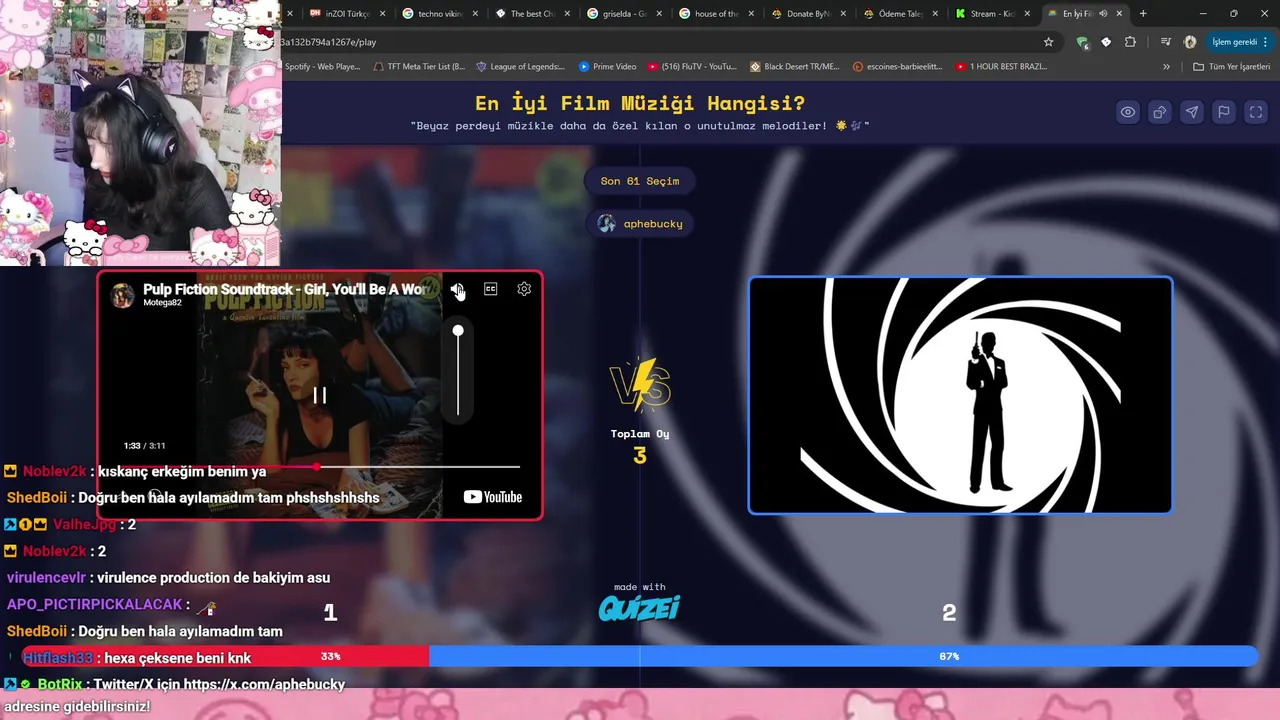The image size is (1280, 720).
Task: Open the 1 HOUR BEST BRAZI bookmark
Action: (x=1001, y=67)
